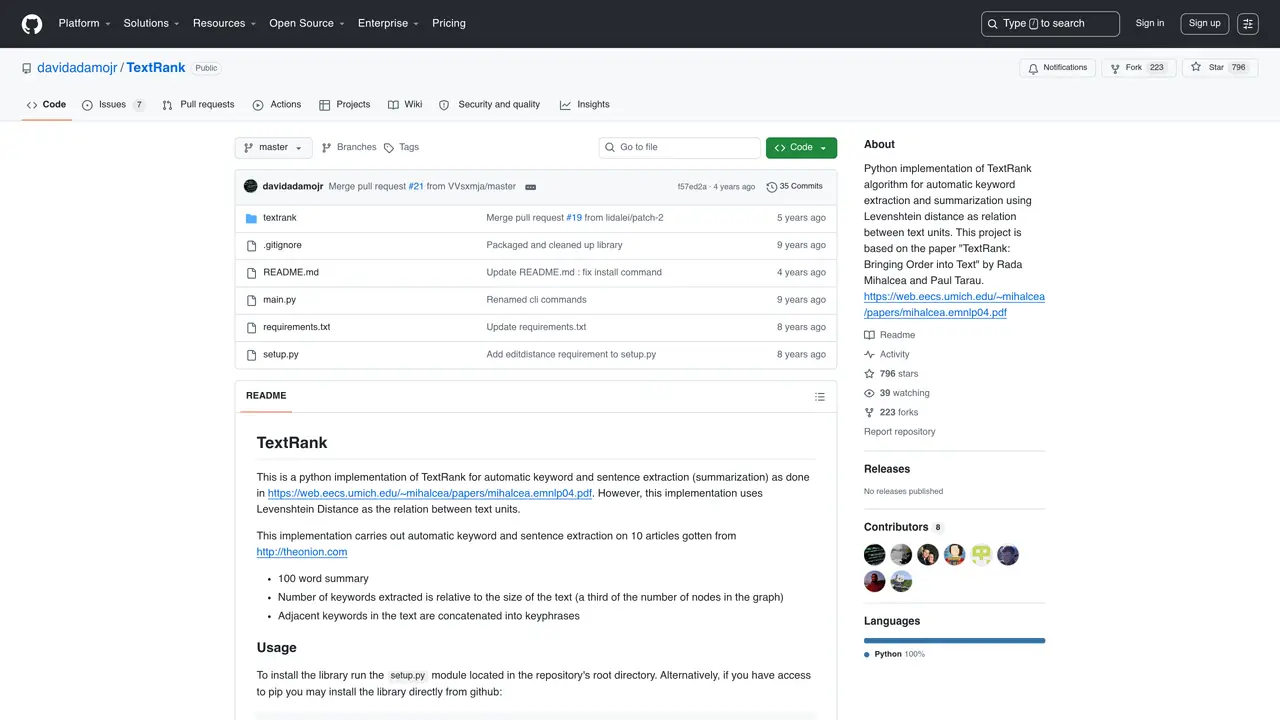
Task: Open first contributor avatar
Action: 875,555
